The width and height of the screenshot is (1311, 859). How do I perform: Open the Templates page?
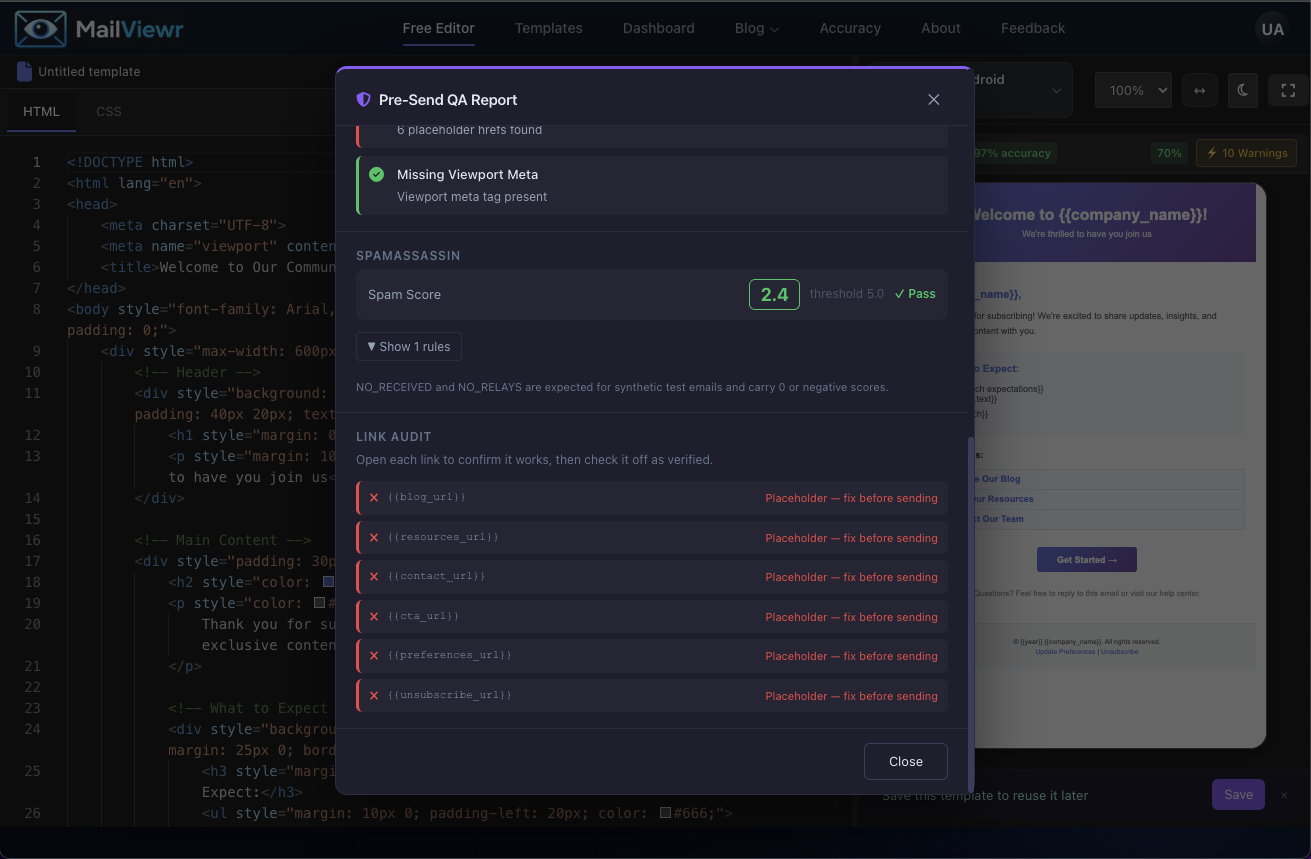tap(548, 28)
